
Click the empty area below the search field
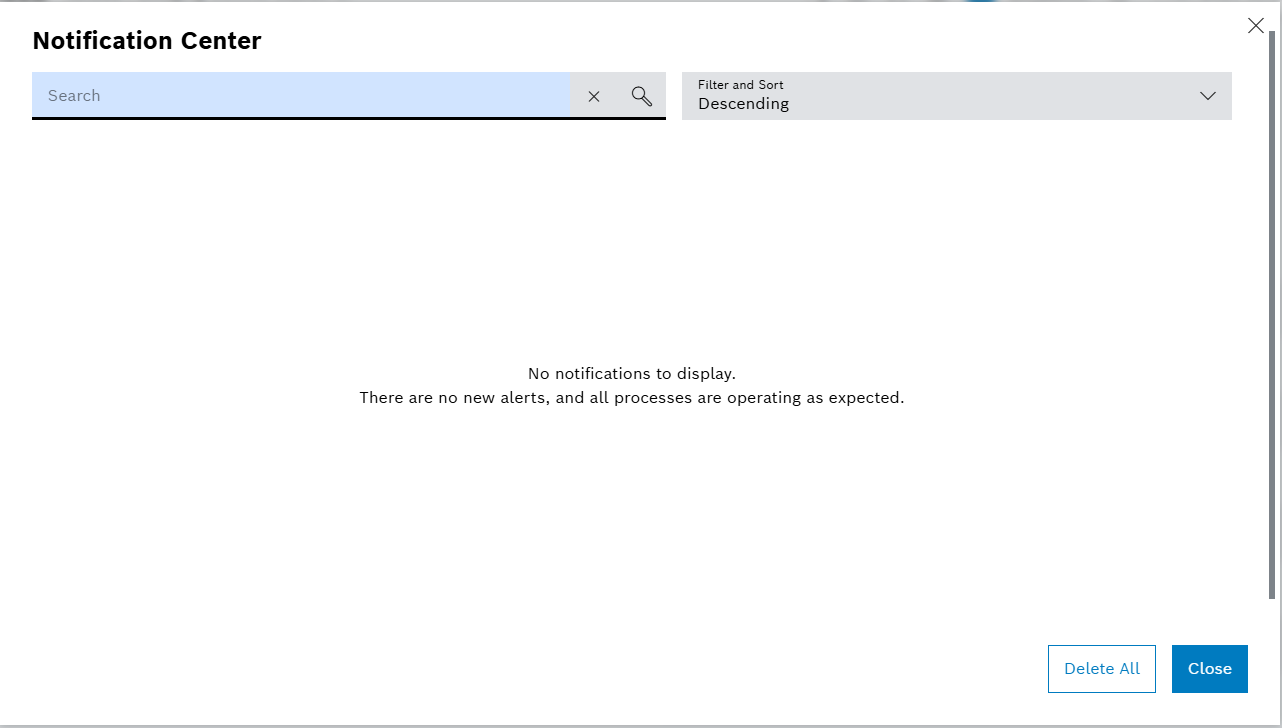click(300, 220)
